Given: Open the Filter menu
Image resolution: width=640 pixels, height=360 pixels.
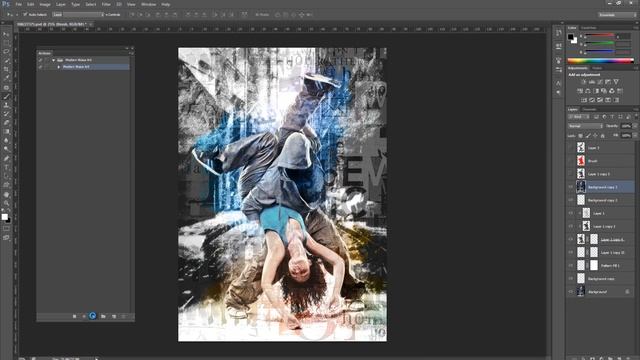Looking at the screenshot, I should (x=106, y=4).
